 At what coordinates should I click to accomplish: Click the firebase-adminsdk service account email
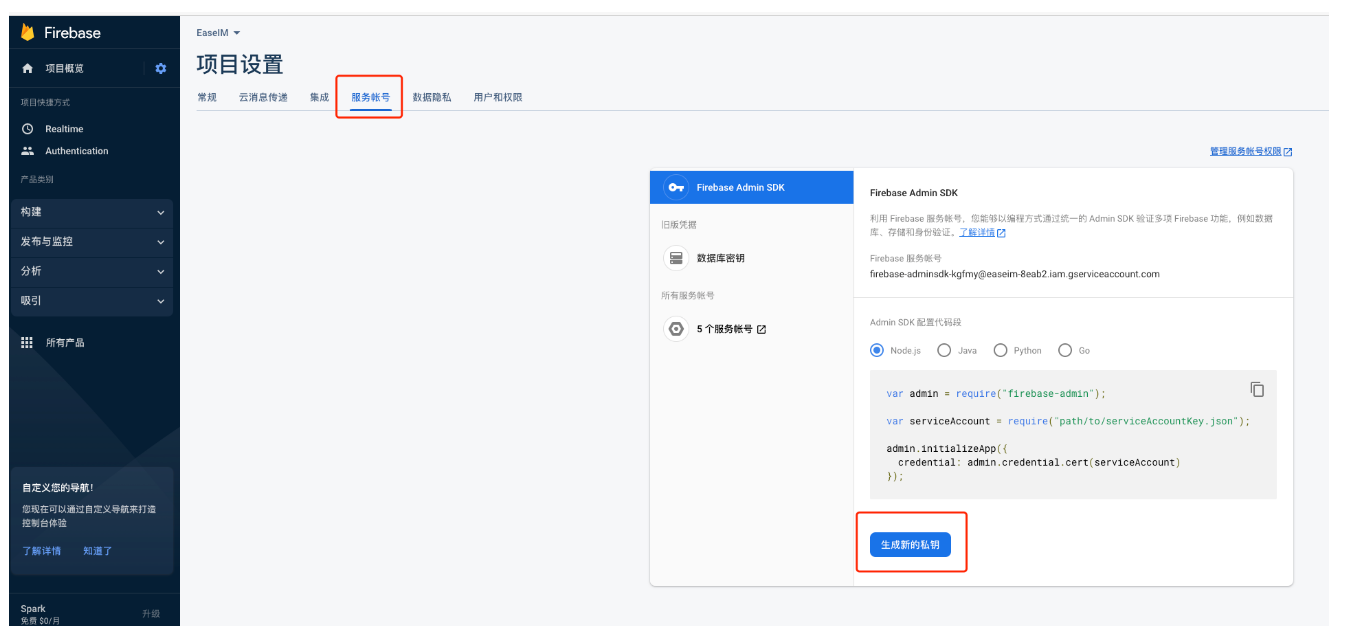1015,274
